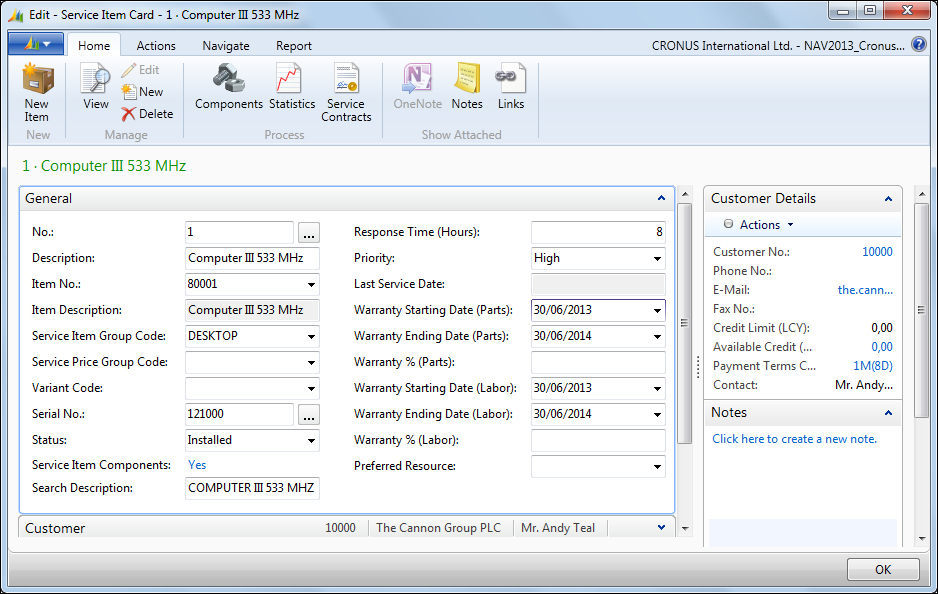
Task: Click the Search Description field
Action: pyautogui.click(x=252, y=488)
